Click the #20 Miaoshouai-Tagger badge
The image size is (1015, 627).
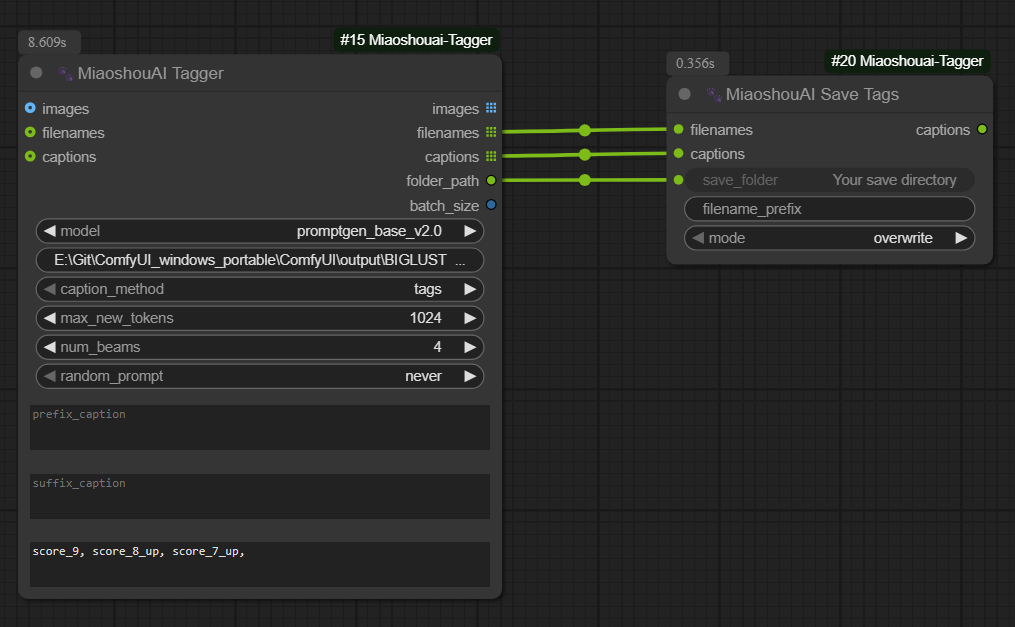point(907,61)
